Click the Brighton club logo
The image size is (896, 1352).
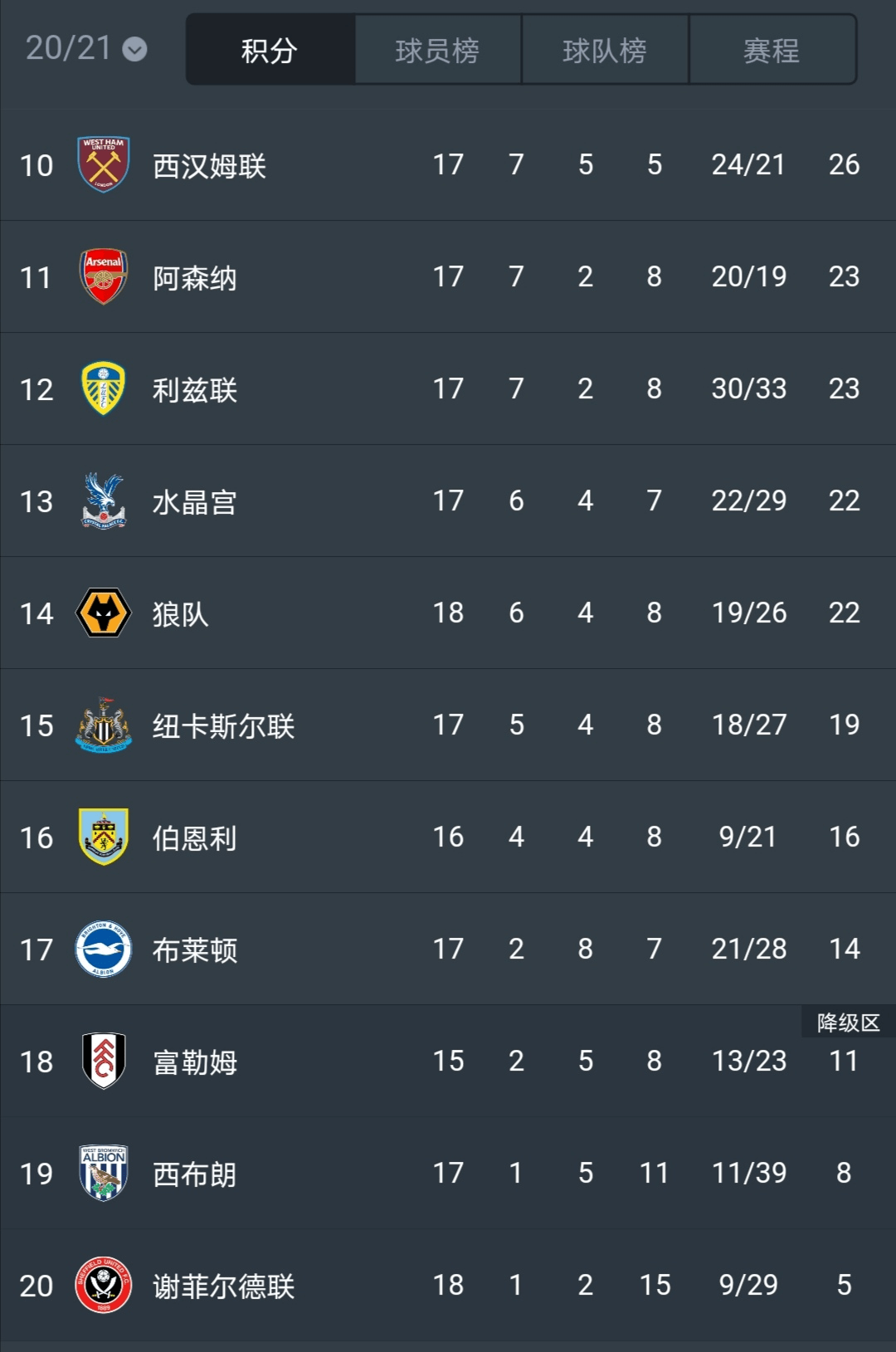click(104, 949)
